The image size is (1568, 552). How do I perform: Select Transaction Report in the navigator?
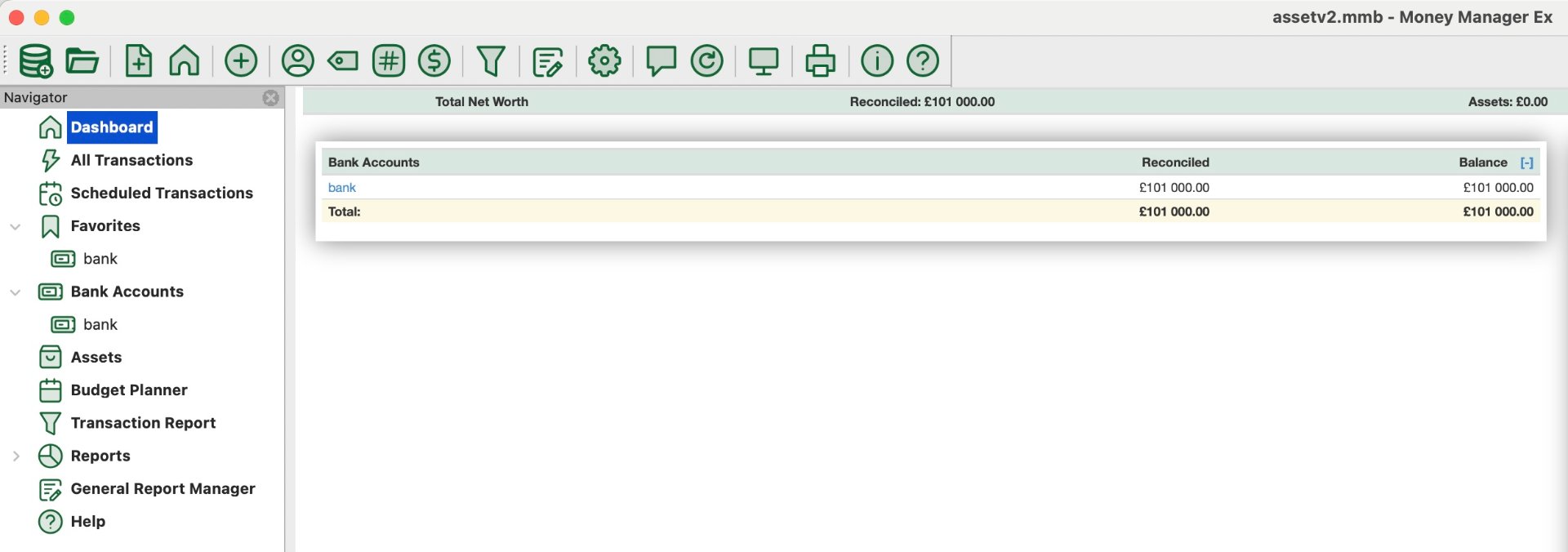coord(143,423)
